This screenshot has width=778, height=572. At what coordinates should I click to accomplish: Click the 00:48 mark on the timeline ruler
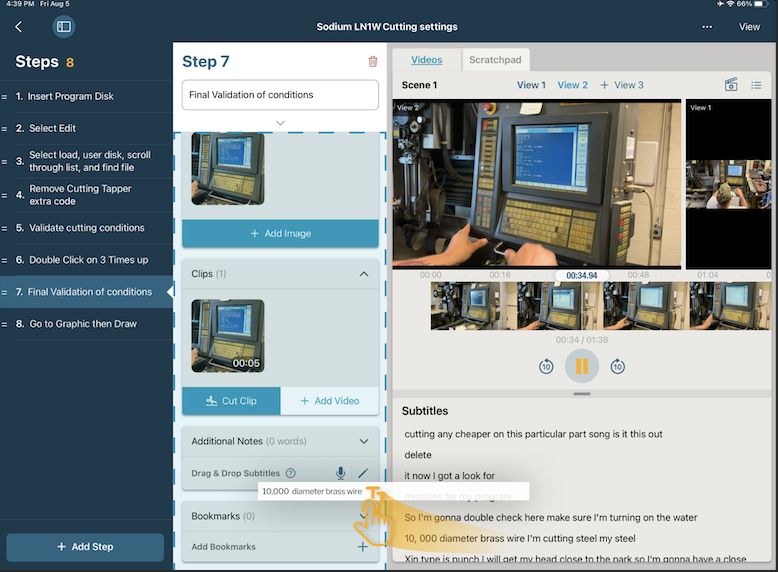[x=638, y=275]
